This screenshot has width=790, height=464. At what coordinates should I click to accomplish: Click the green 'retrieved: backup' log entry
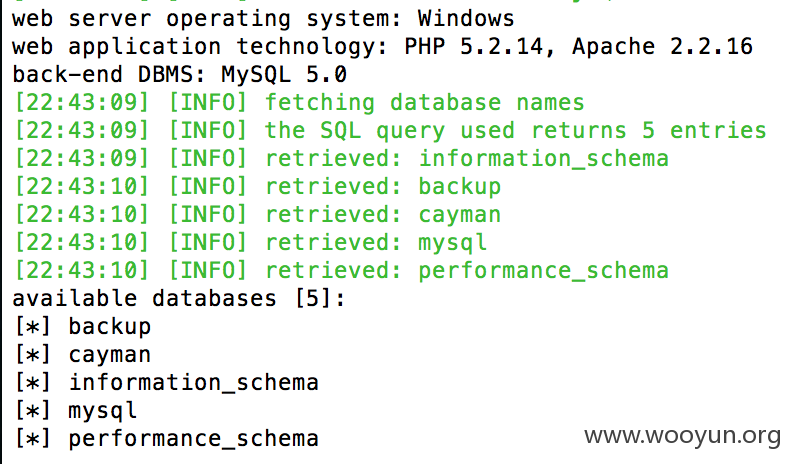[257, 187]
